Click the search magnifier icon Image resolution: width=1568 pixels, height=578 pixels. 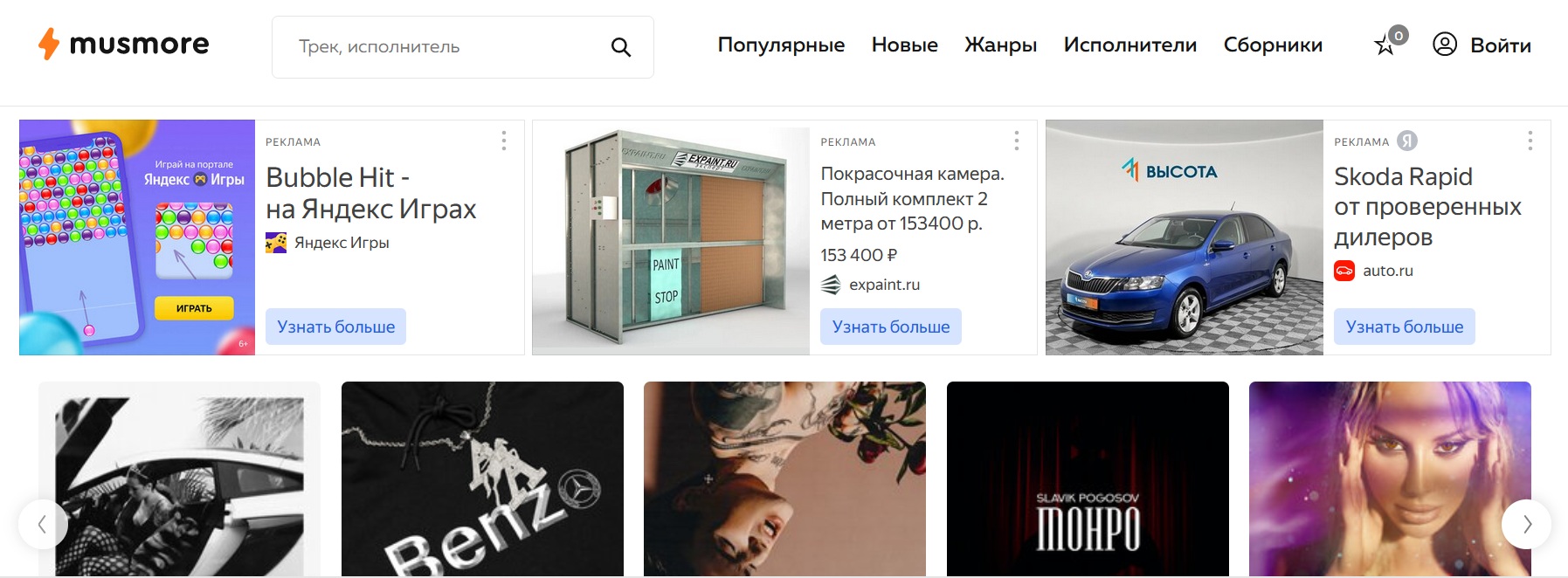[x=621, y=47]
